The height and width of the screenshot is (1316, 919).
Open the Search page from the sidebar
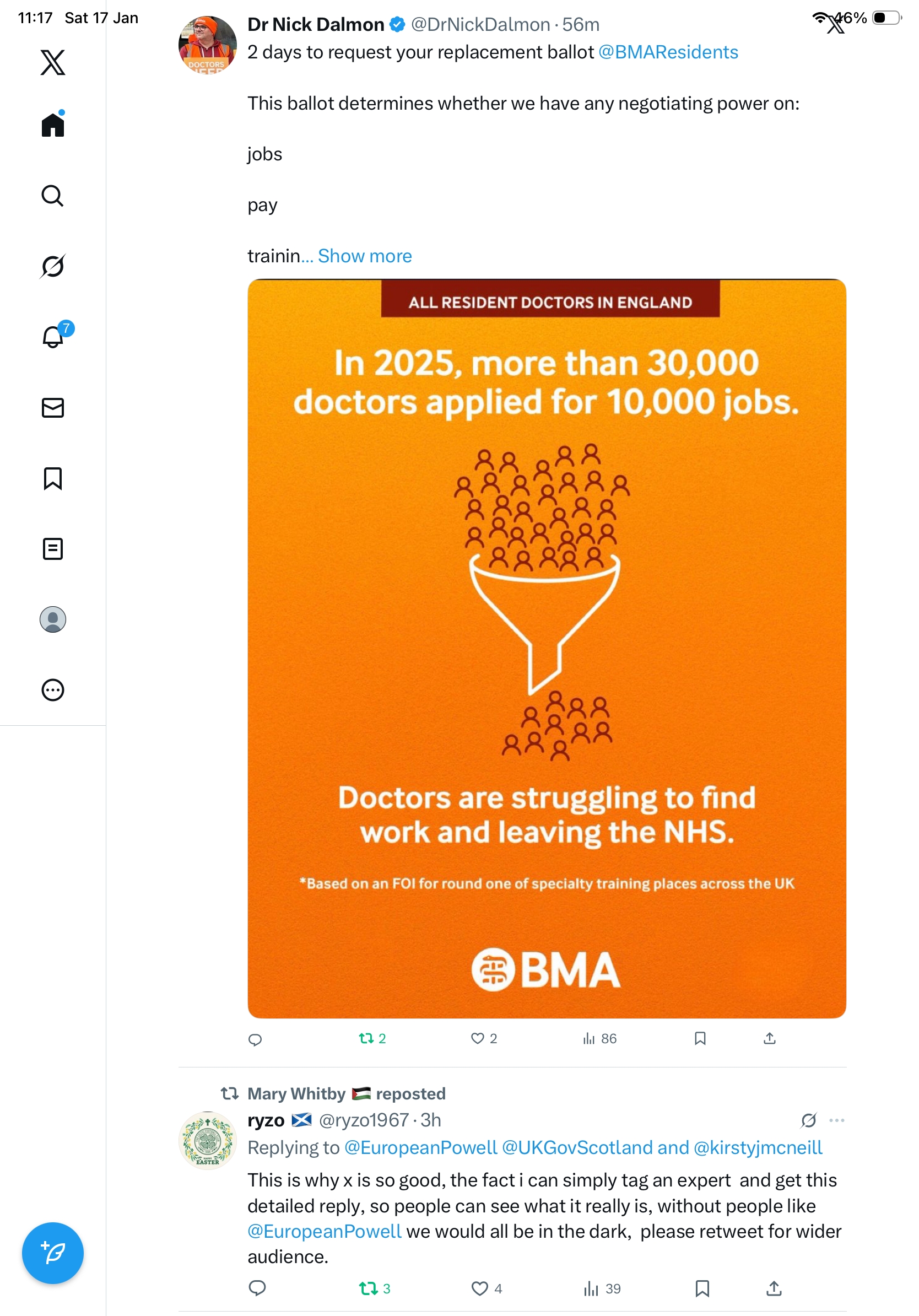(52, 196)
